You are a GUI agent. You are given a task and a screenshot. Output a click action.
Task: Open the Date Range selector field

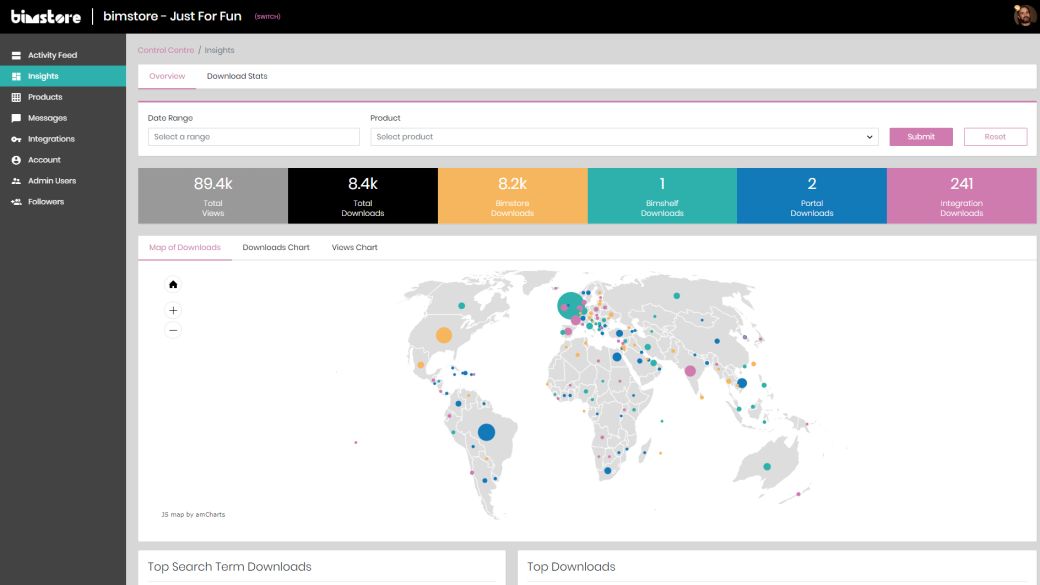[x=253, y=137]
